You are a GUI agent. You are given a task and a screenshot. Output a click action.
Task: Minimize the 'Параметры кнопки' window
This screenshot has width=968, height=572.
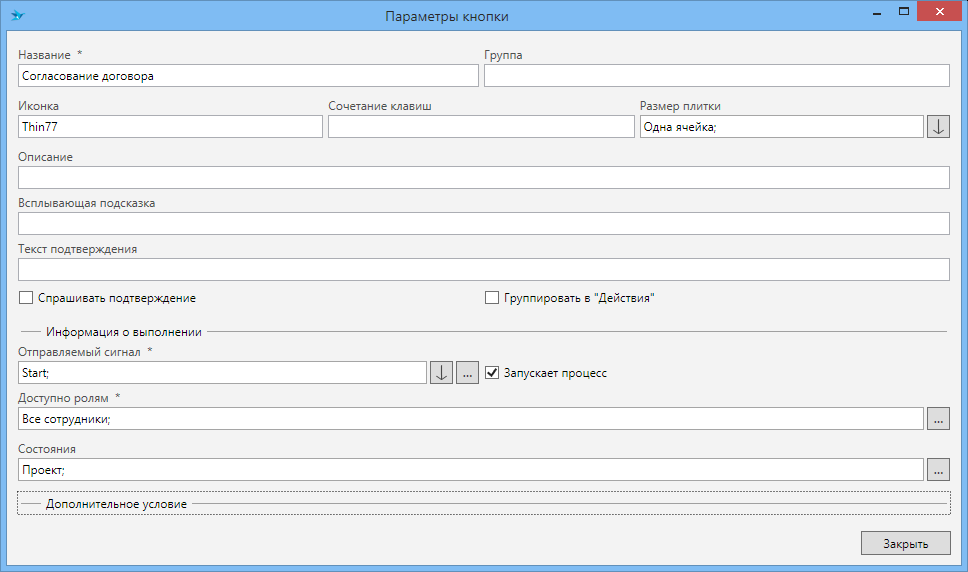click(875, 12)
